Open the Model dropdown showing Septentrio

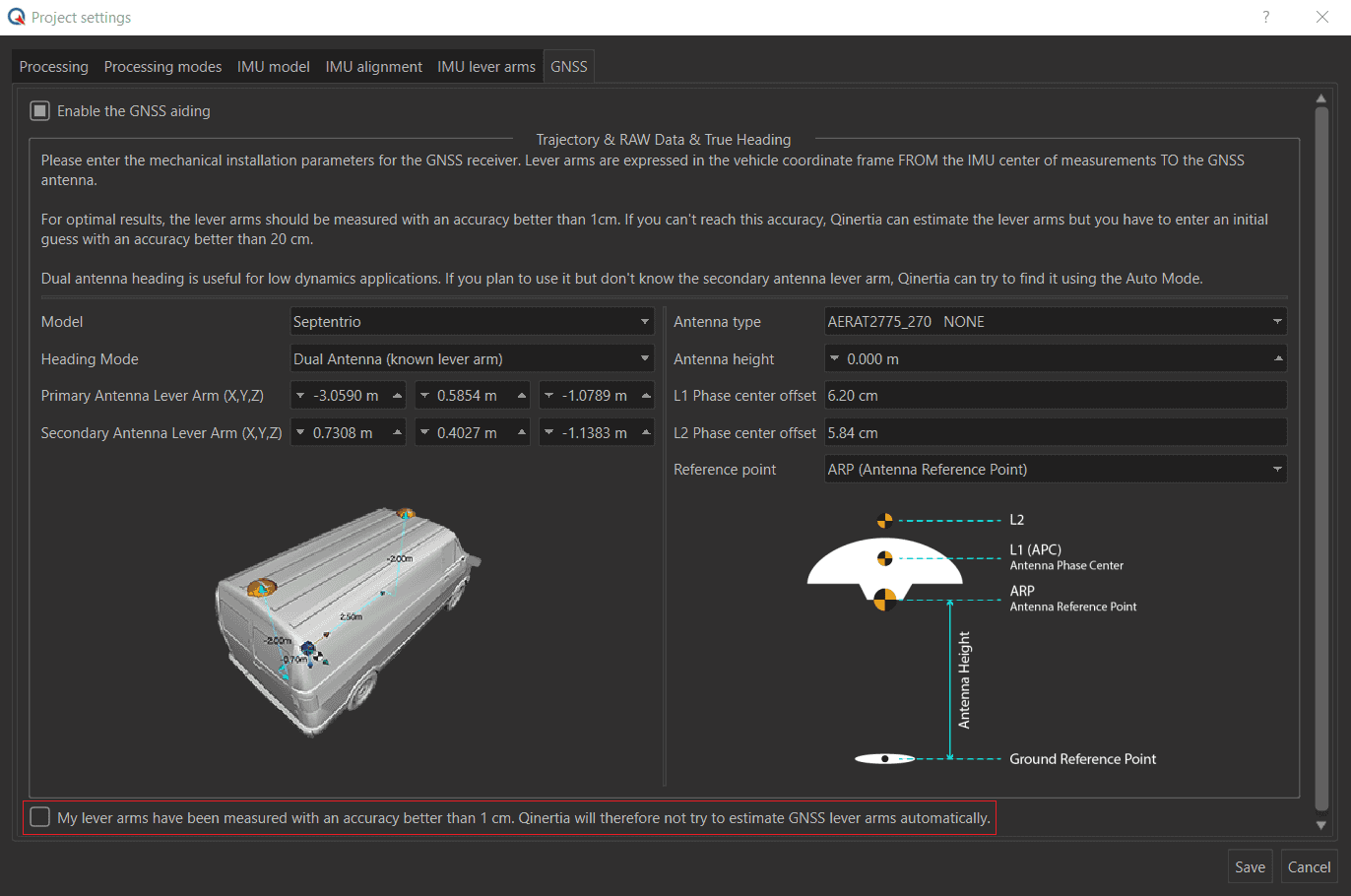pos(473,322)
